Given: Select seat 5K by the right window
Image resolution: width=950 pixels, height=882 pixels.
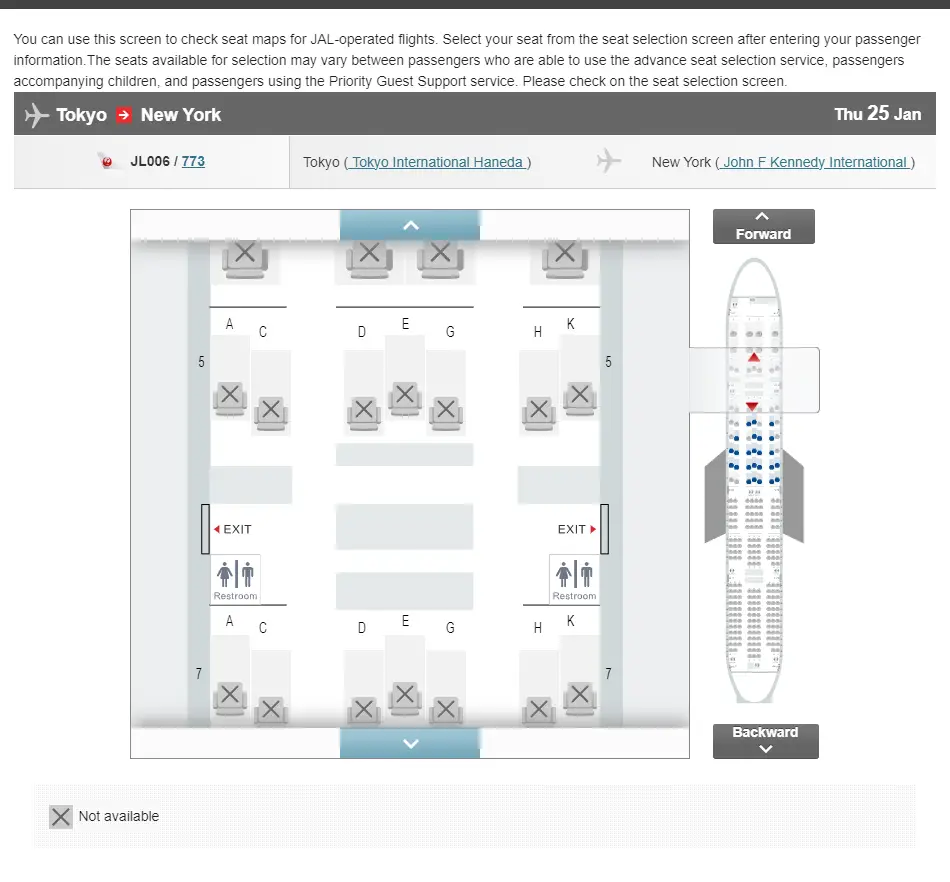Looking at the screenshot, I should (579, 396).
